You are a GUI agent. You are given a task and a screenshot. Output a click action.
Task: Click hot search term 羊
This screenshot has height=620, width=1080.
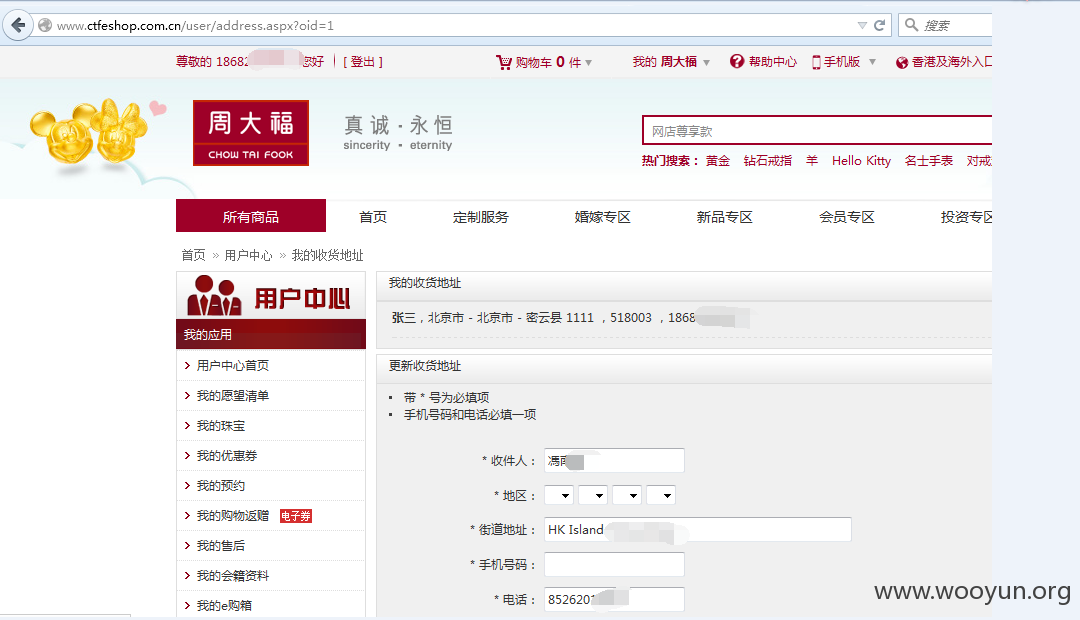point(812,161)
